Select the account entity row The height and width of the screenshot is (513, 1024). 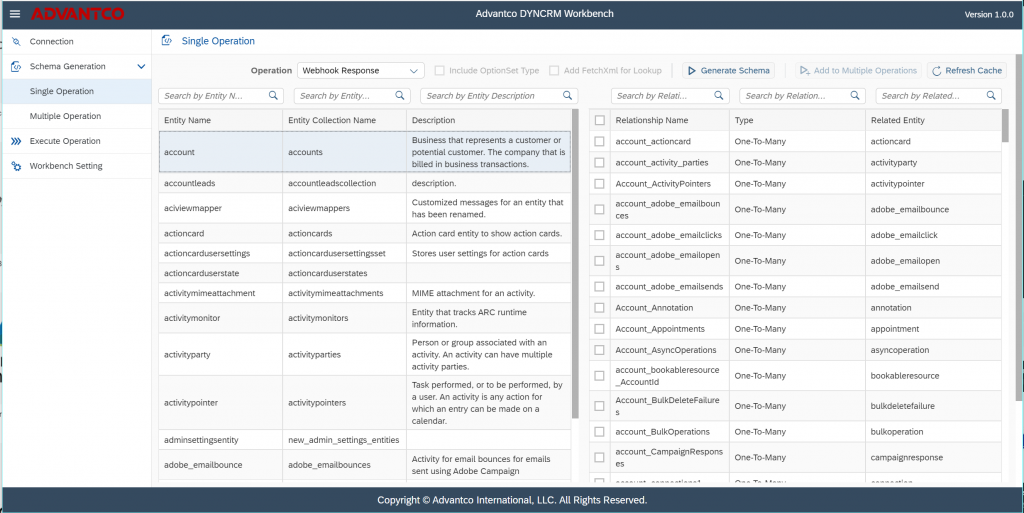pos(364,152)
